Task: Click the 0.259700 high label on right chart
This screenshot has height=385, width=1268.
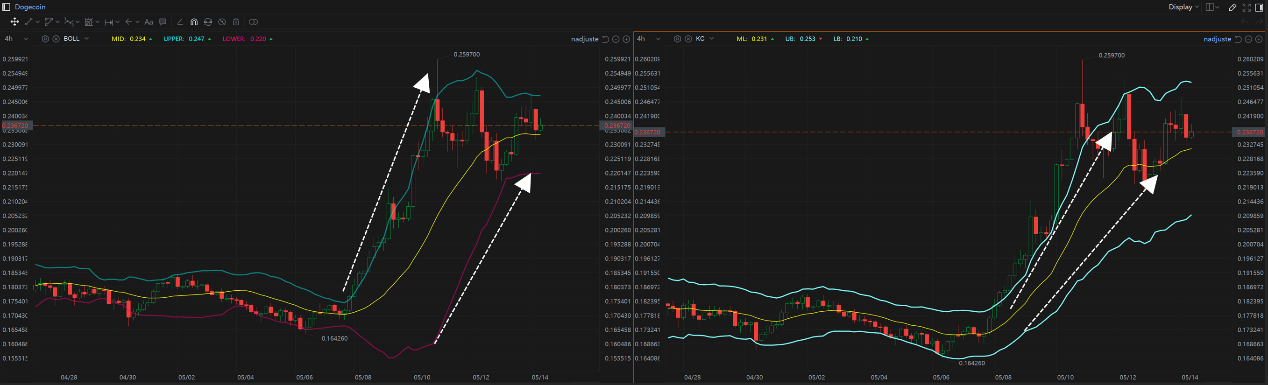Action: (x=1111, y=55)
